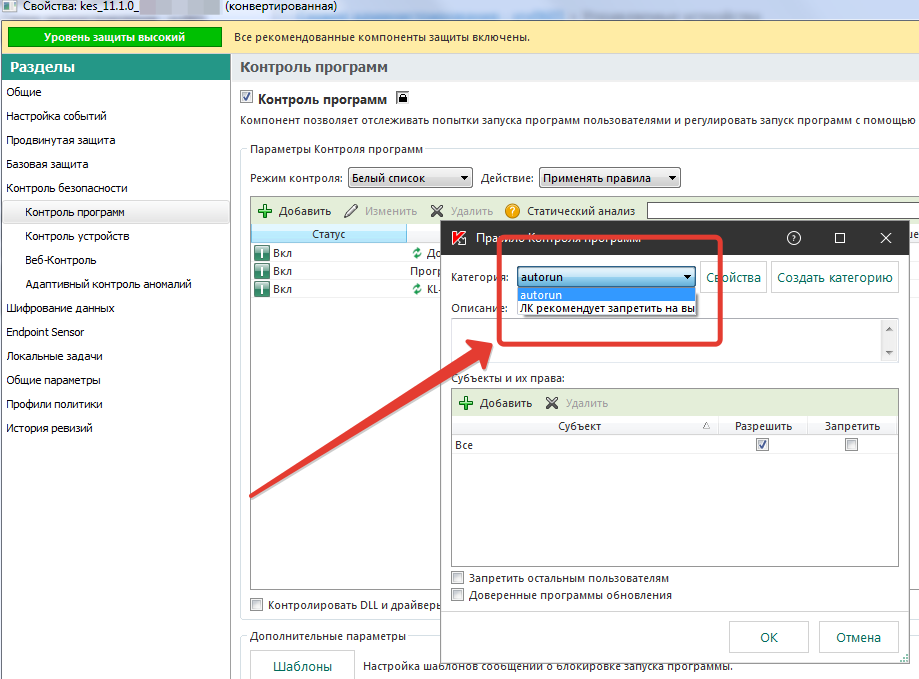Select ЛК рекомендует запретить option in list
This screenshot has height=679, width=919.
[x=607, y=308]
